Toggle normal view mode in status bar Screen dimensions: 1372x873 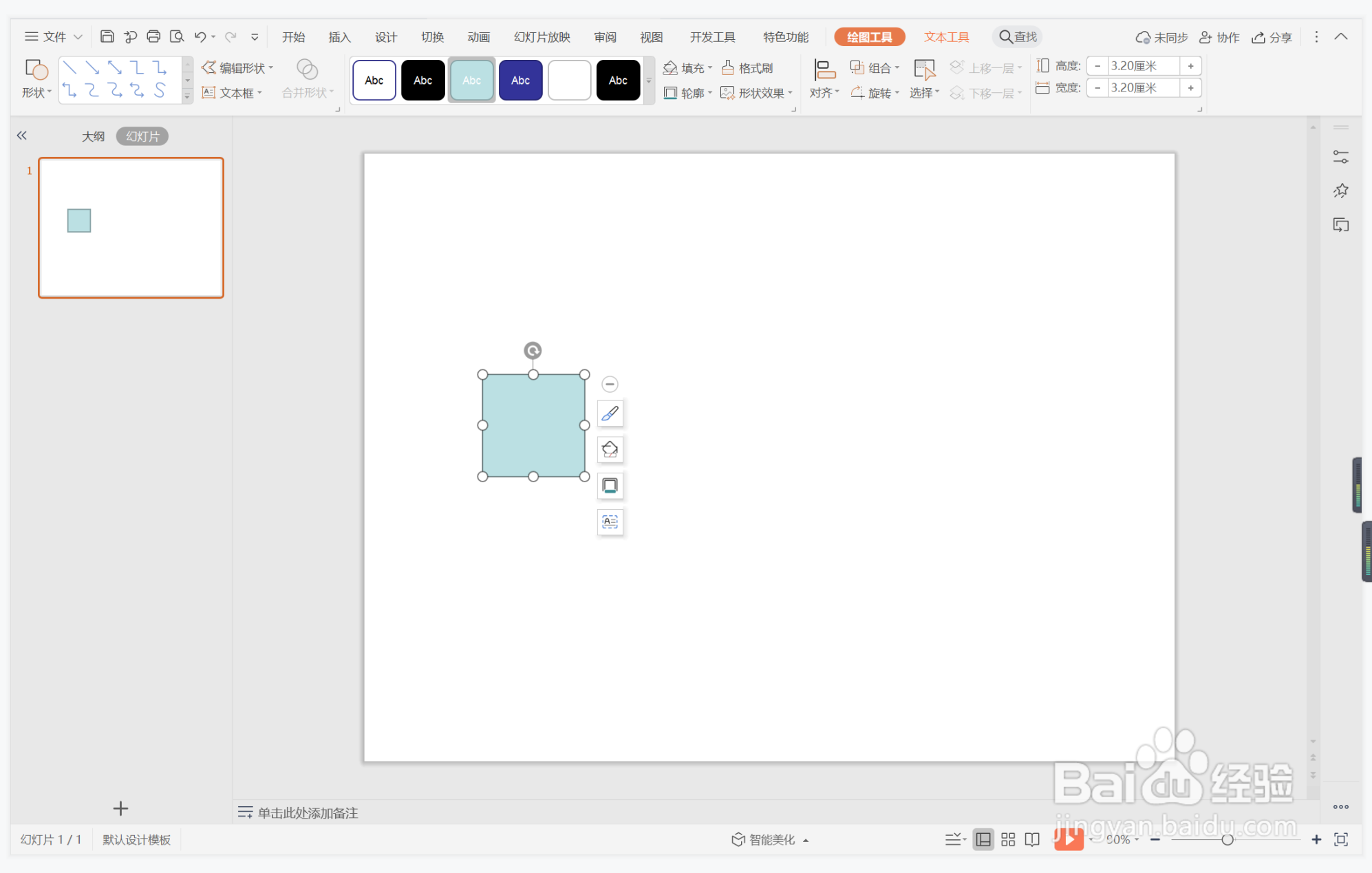click(x=983, y=839)
